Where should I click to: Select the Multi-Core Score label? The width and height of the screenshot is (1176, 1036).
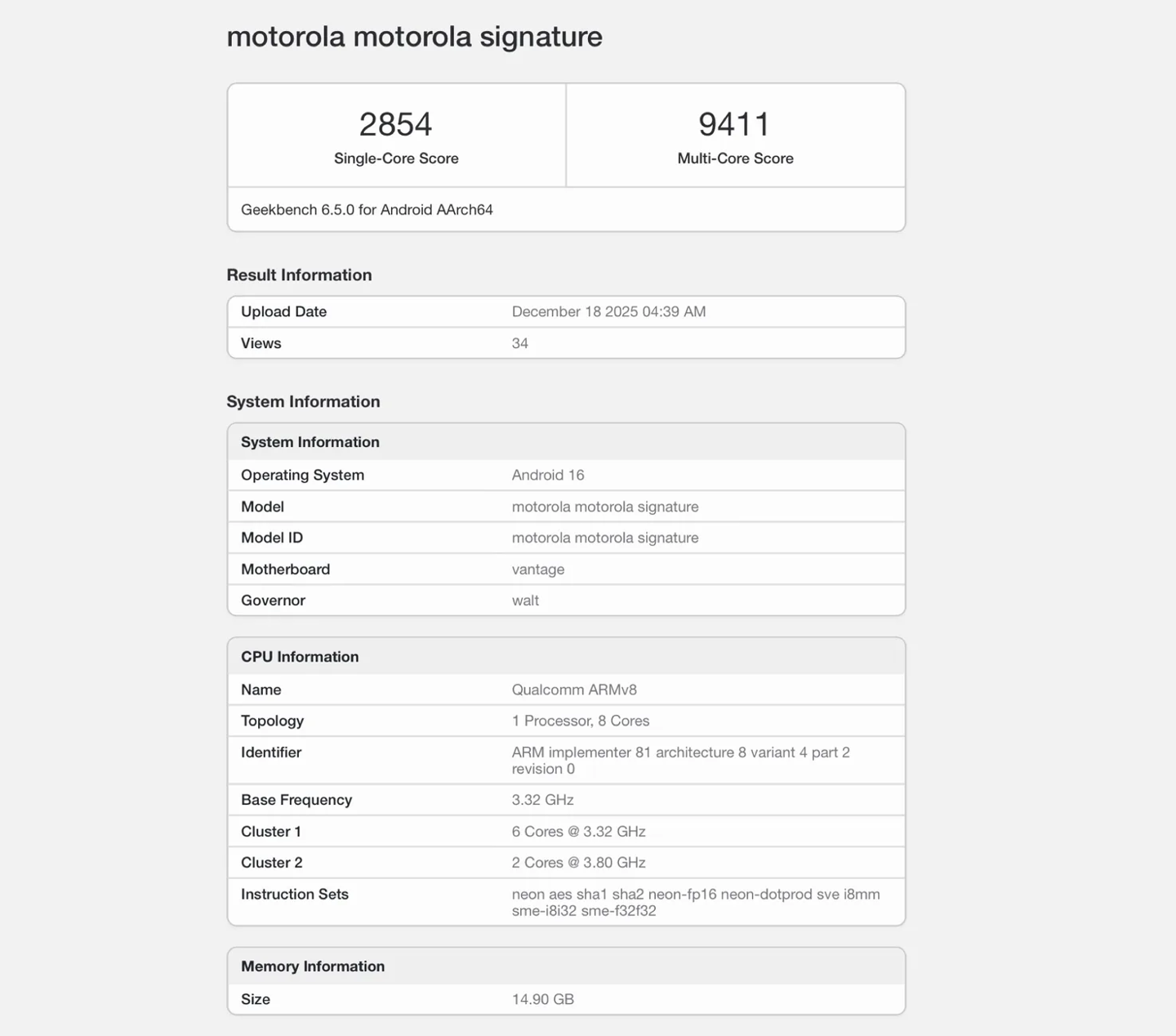tap(735, 159)
